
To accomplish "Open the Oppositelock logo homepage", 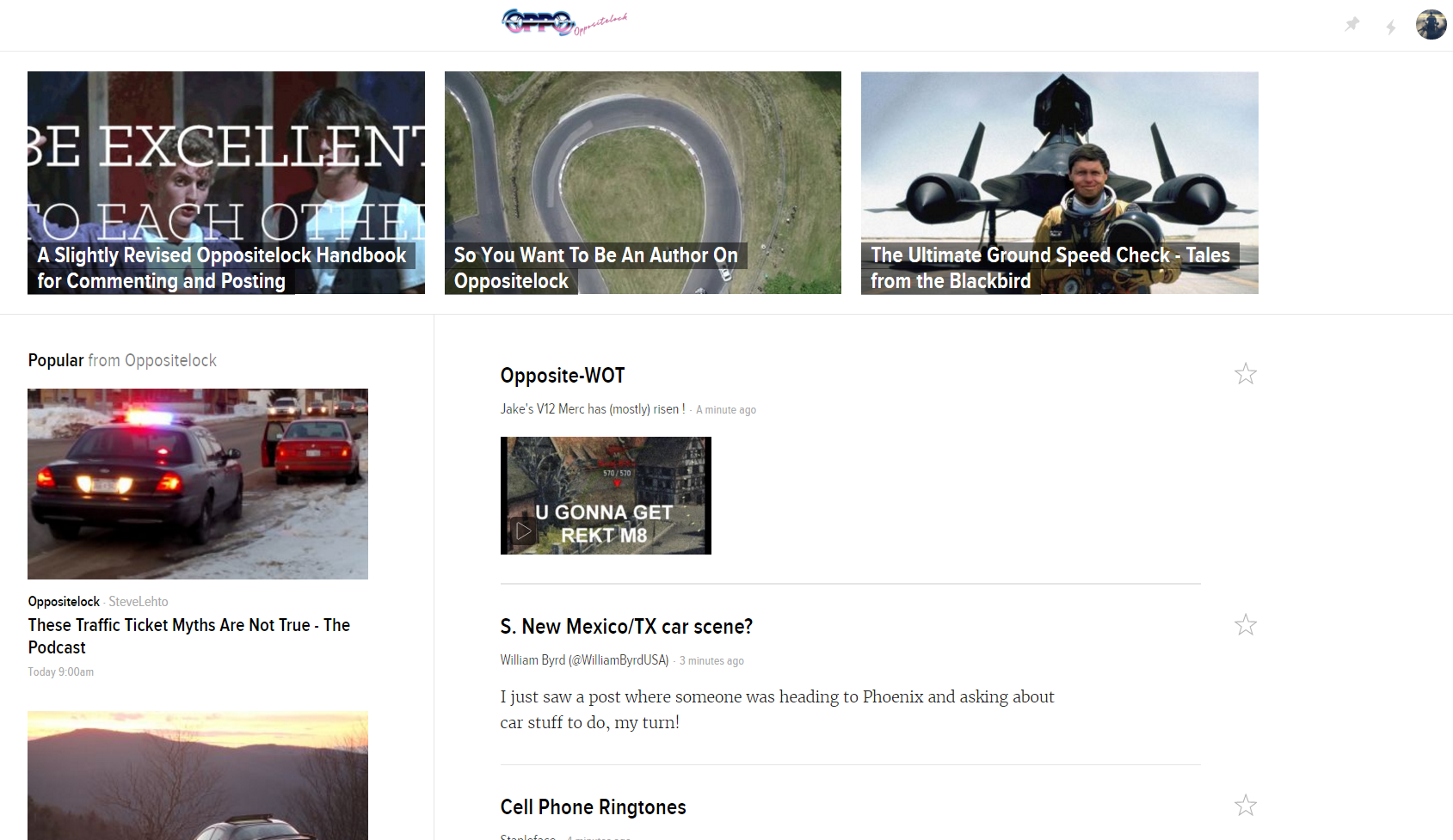I will [x=564, y=21].
